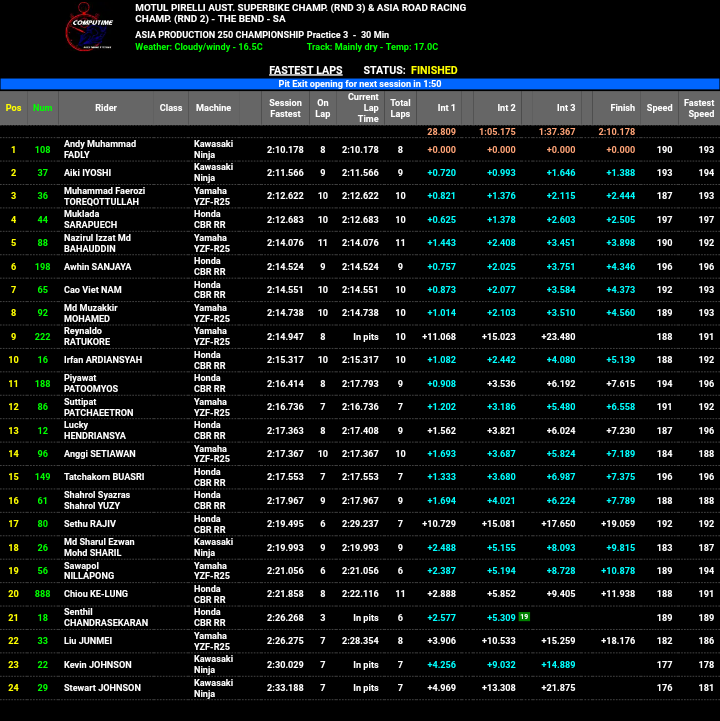Click the Pos column header

click(x=13, y=108)
